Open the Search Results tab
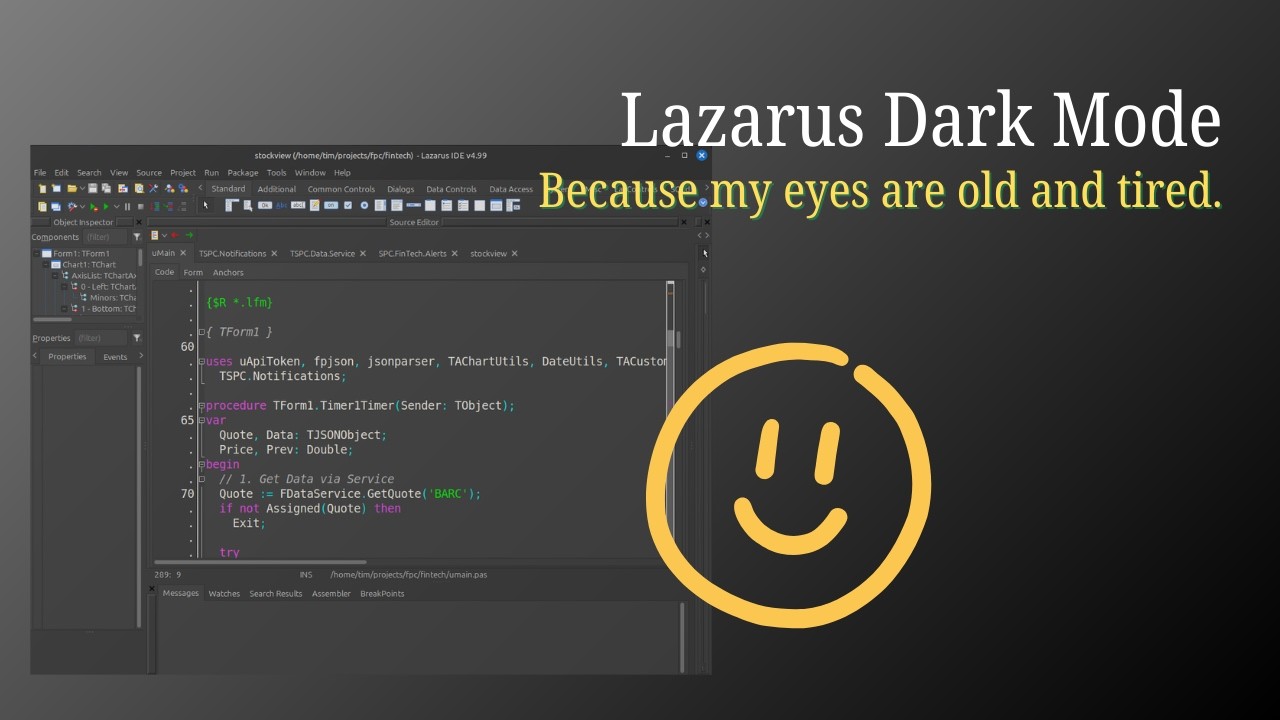1280x720 pixels. tap(276, 594)
